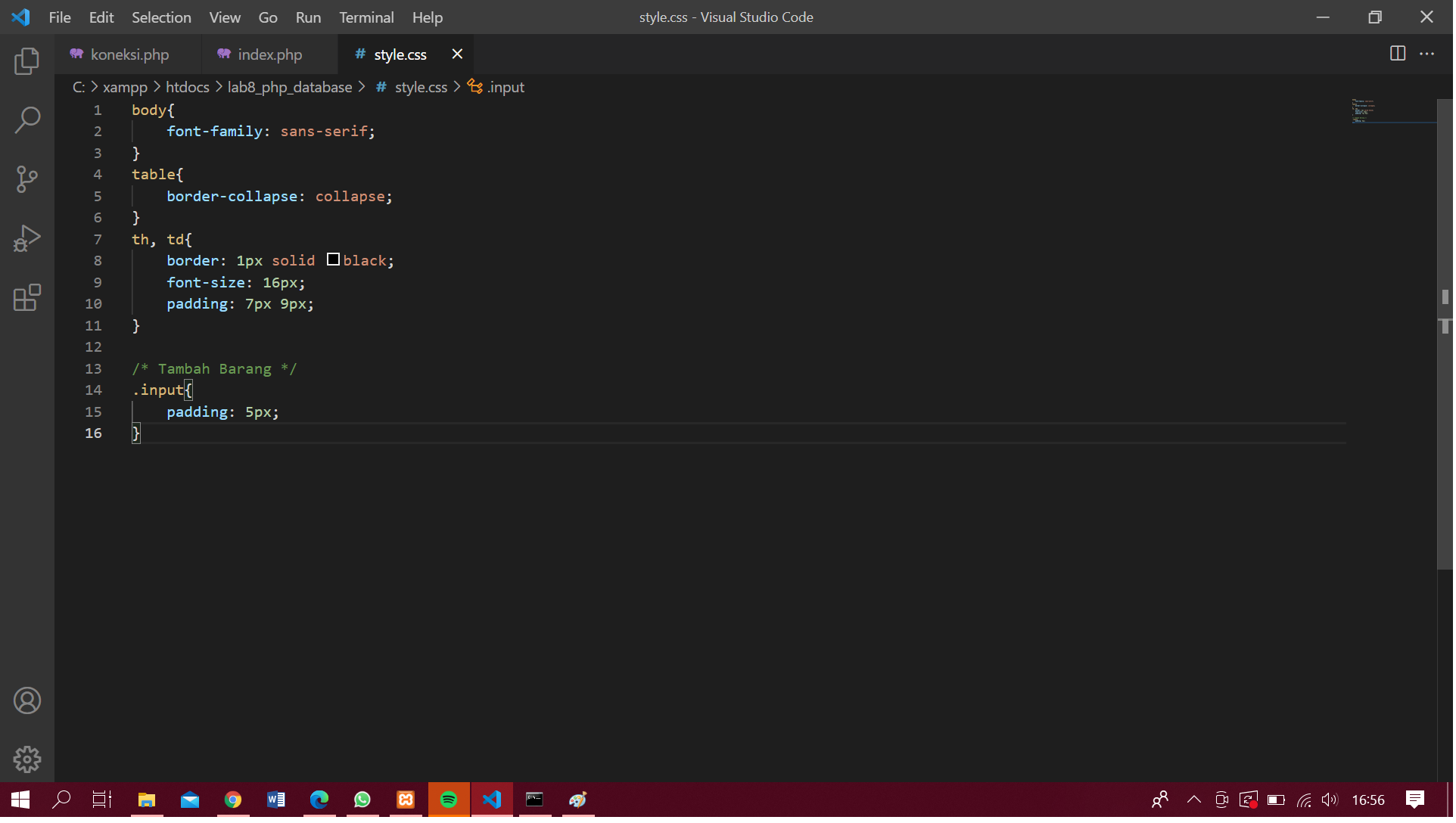Select the style.css tab
Screen dimensions: 1456x823
pyautogui.click(x=401, y=54)
